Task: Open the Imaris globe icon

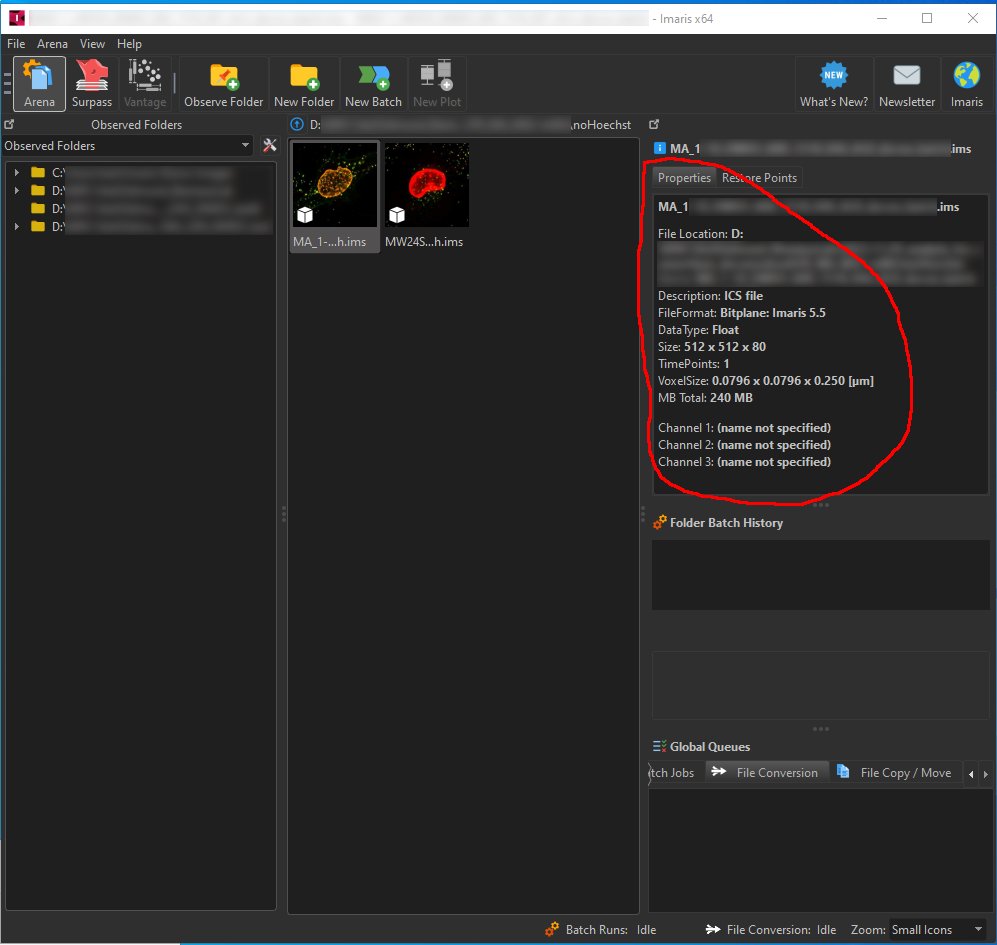Action: coord(967,83)
